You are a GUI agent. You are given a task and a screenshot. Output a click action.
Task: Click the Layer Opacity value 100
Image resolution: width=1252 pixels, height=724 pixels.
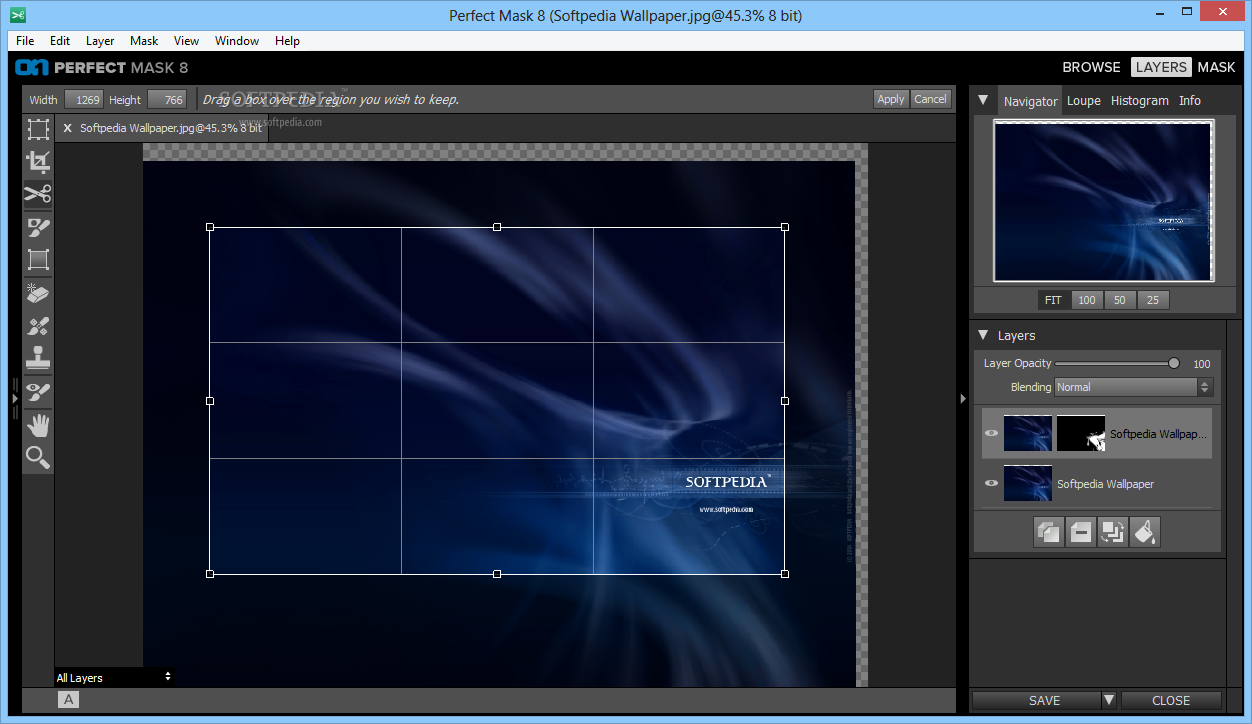coord(1202,364)
